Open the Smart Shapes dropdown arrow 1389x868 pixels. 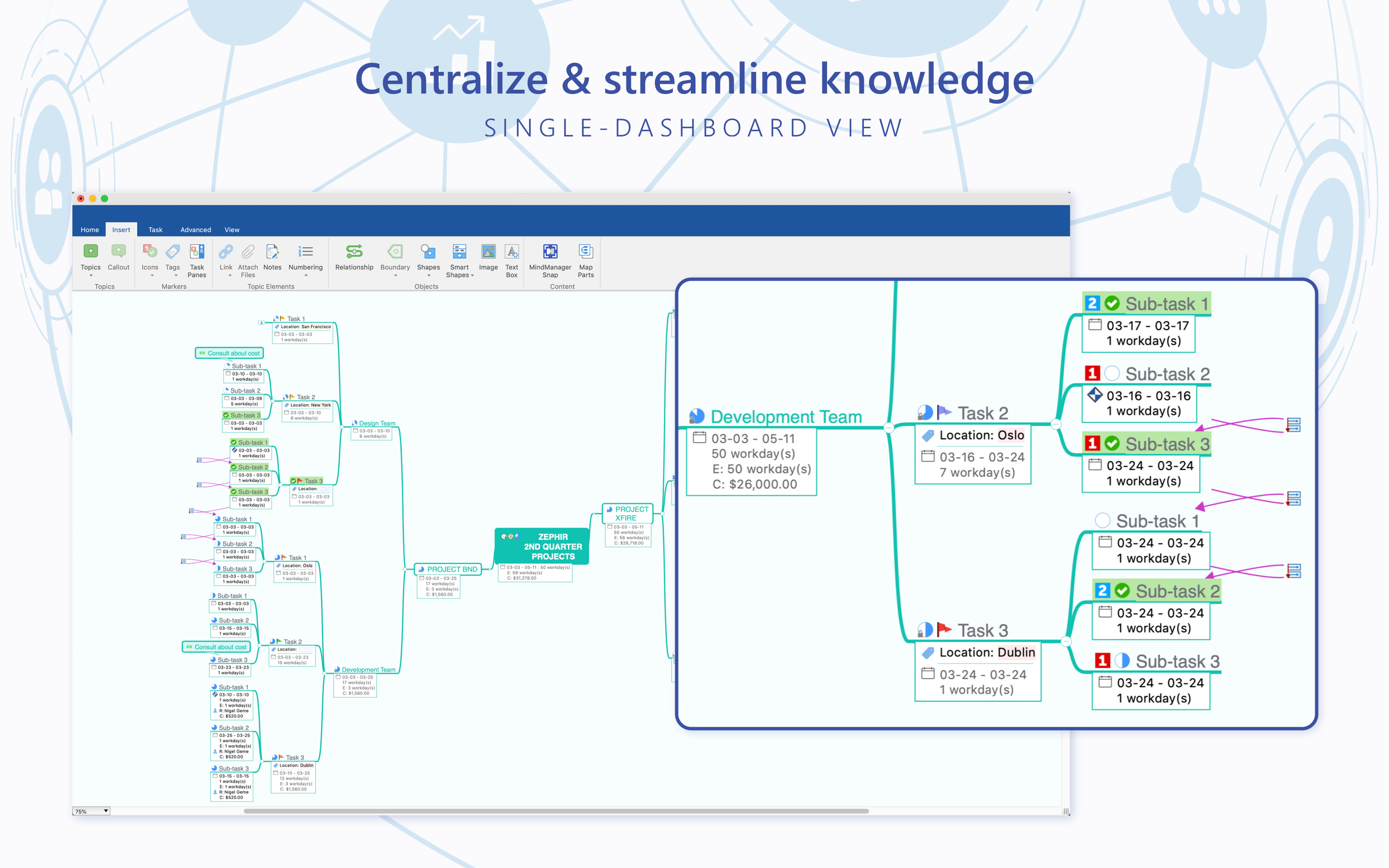472,275
